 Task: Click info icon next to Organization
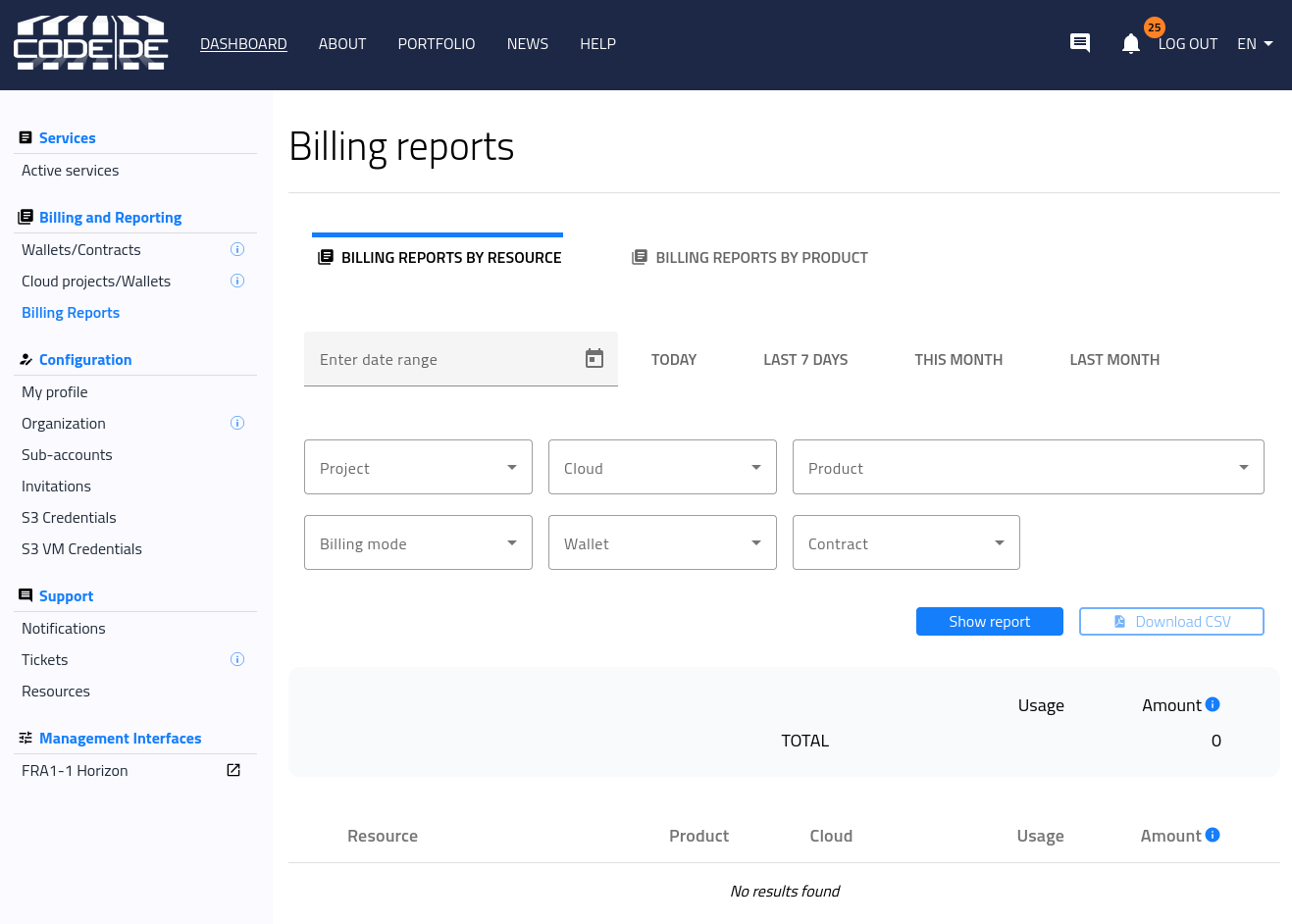[236, 424]
